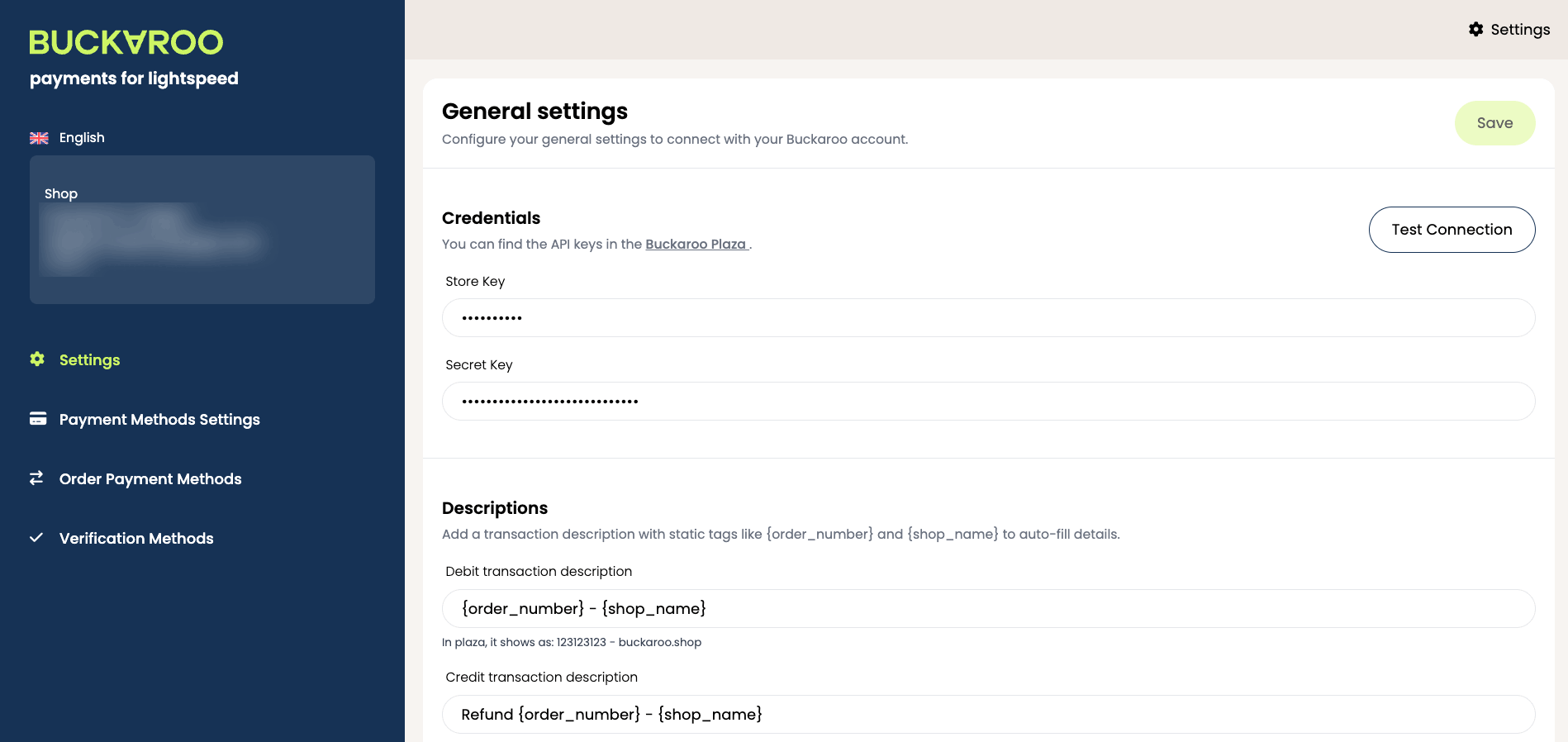The width and height of the screenshot is (1568, 742).
Task: Click the 'Debit transaction description' label
Action: (539, 572)
